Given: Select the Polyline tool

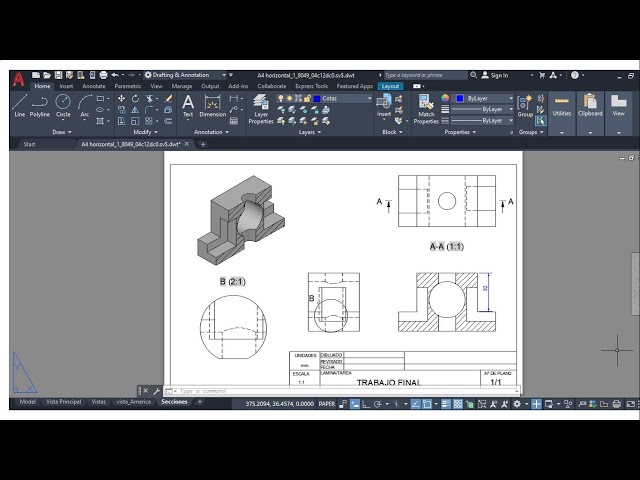Looking at the screenshot, I should [x=40, y=105].
